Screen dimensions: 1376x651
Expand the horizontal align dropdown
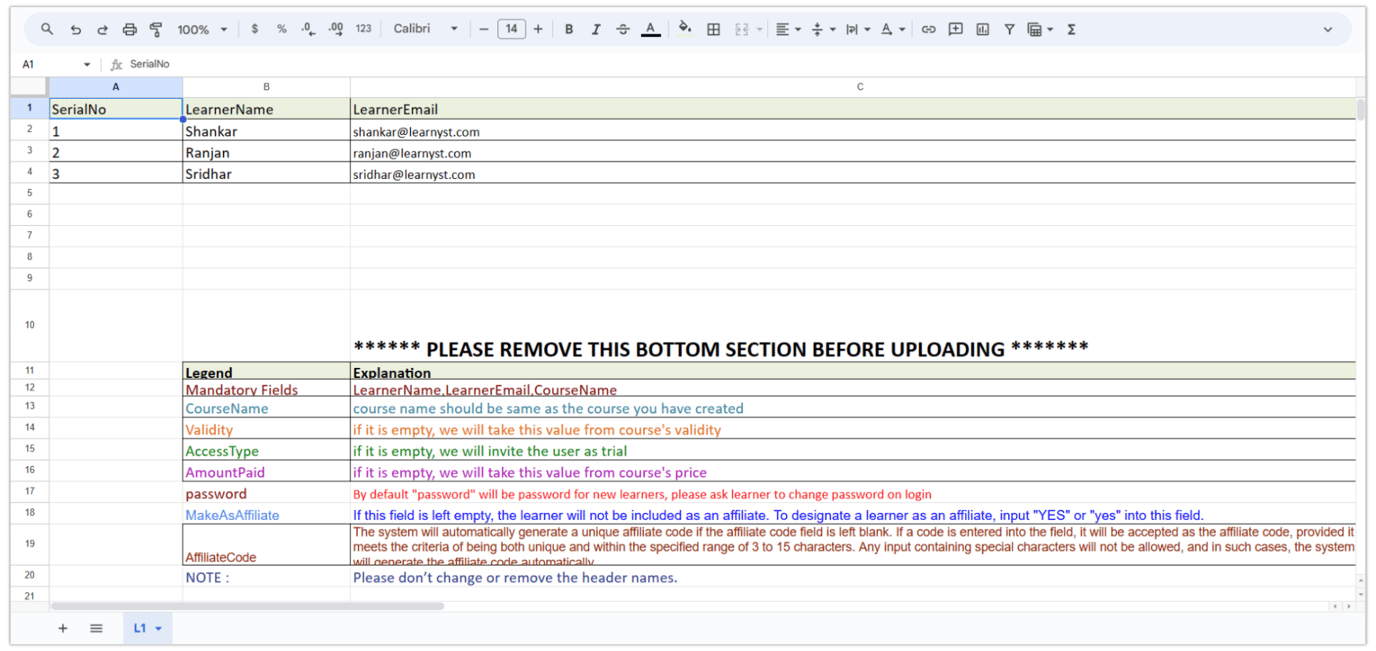788,29
